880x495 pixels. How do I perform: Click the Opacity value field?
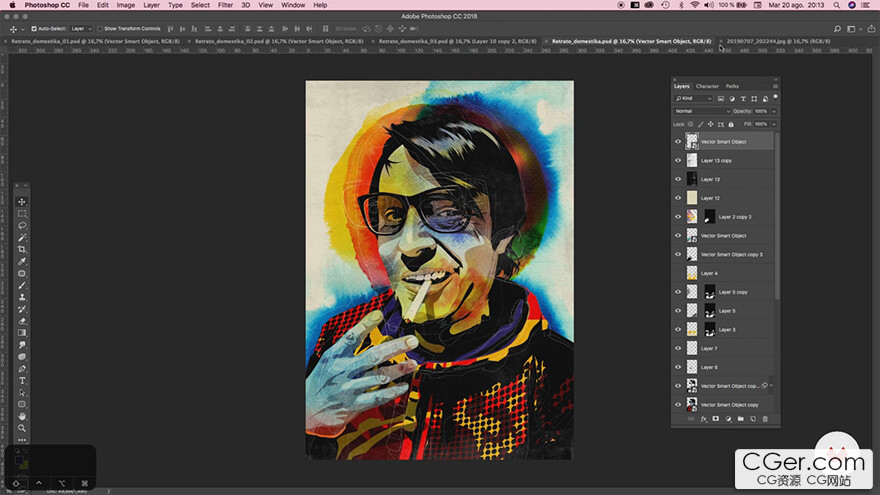point(762,111)
